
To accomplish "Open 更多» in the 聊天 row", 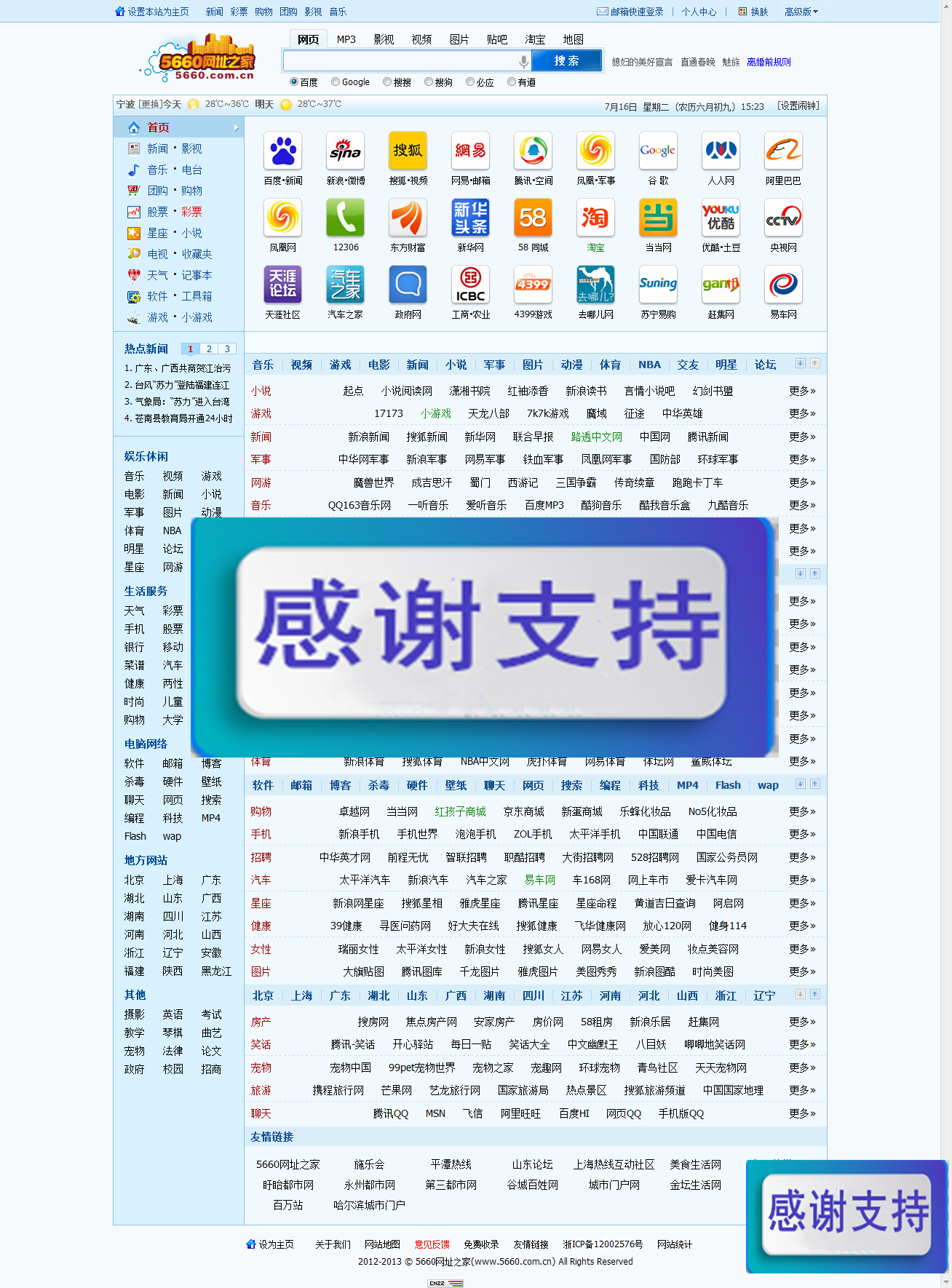I will [802, 1113].
